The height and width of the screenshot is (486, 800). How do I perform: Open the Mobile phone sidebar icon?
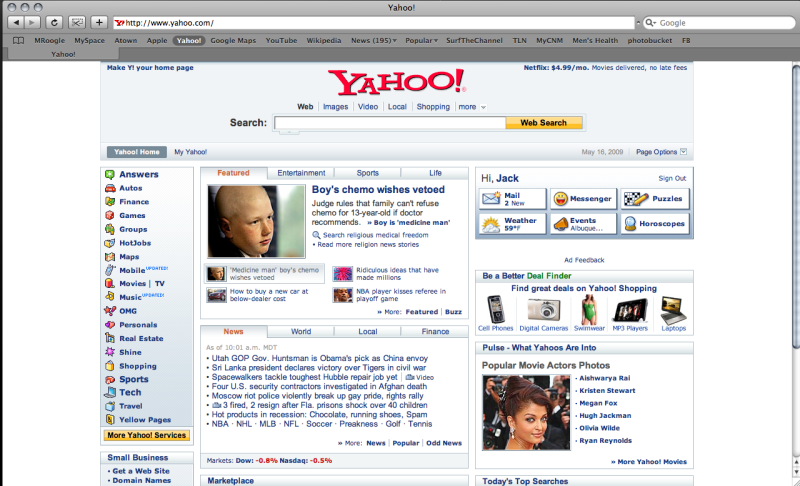110,270
